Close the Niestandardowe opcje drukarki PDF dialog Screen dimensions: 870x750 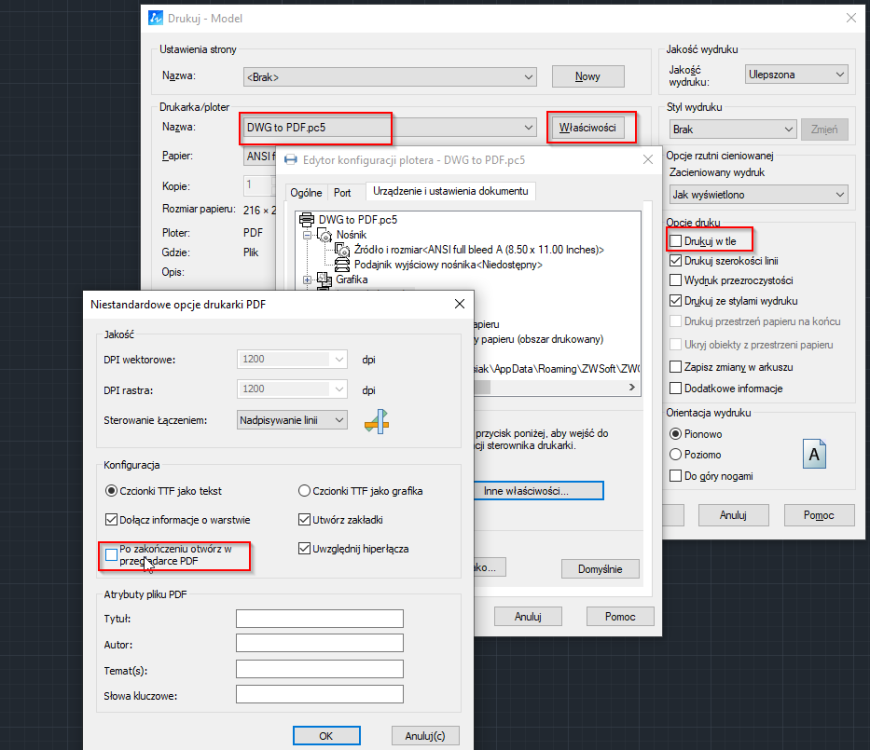(x=459, y=304)
